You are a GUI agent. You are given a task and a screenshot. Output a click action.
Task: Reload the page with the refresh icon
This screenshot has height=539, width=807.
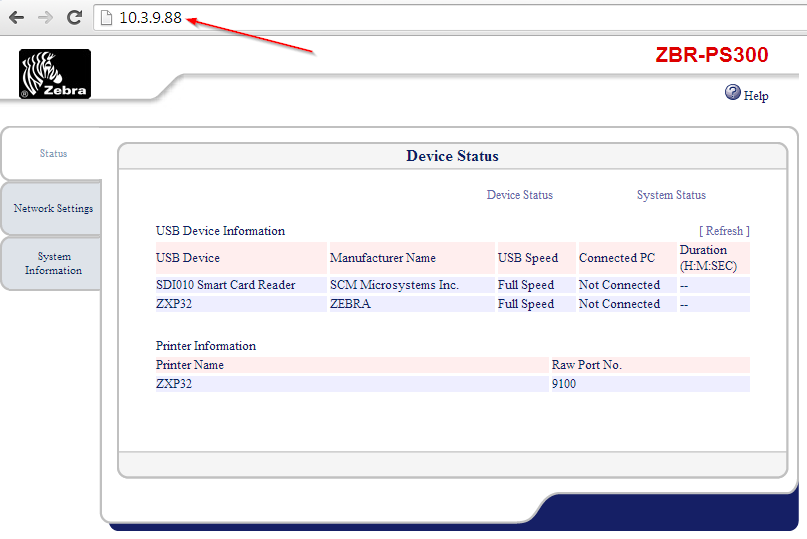click(74, 18)
